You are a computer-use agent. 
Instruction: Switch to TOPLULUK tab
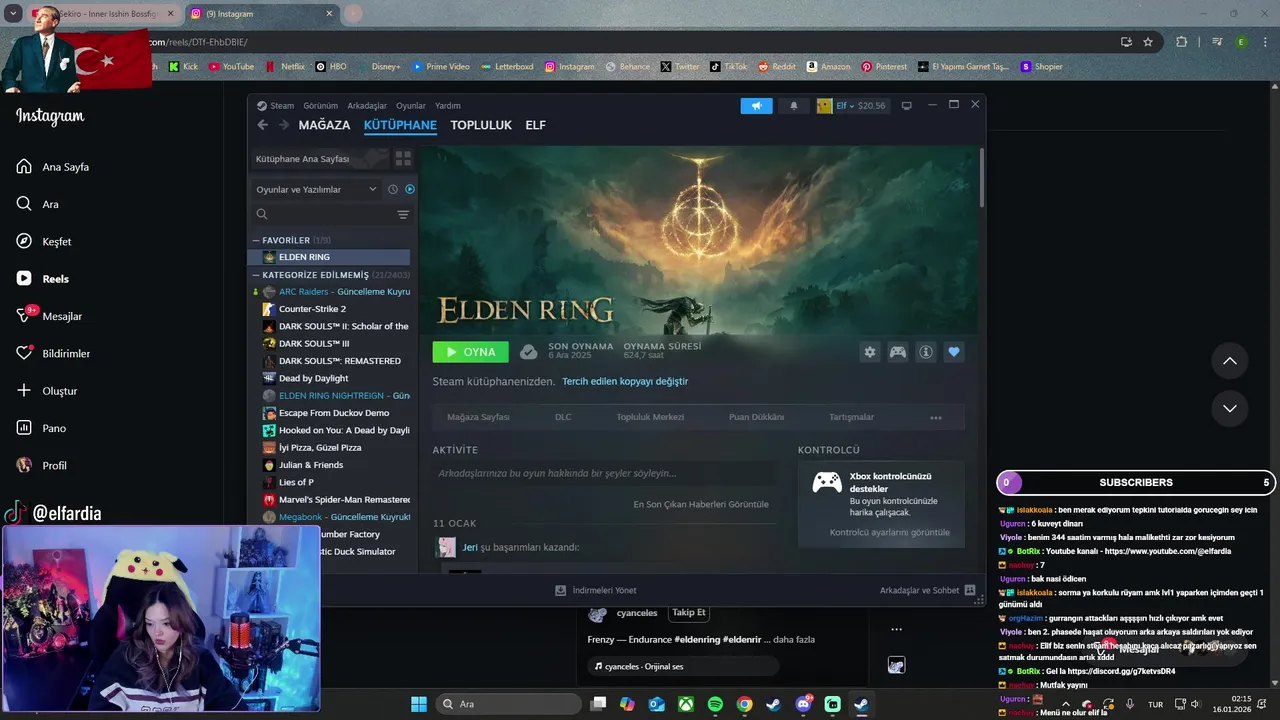[481, 125]
